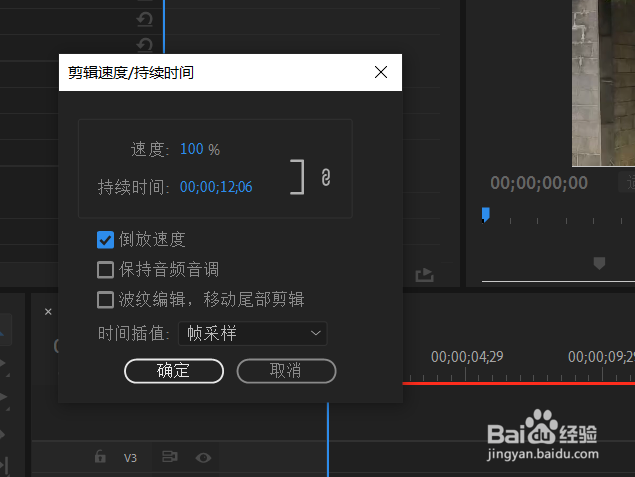Toggle V3 track lock icon
Image resolution: width=635 pixels, height=477 pixels.
click(x=100, y=456)
